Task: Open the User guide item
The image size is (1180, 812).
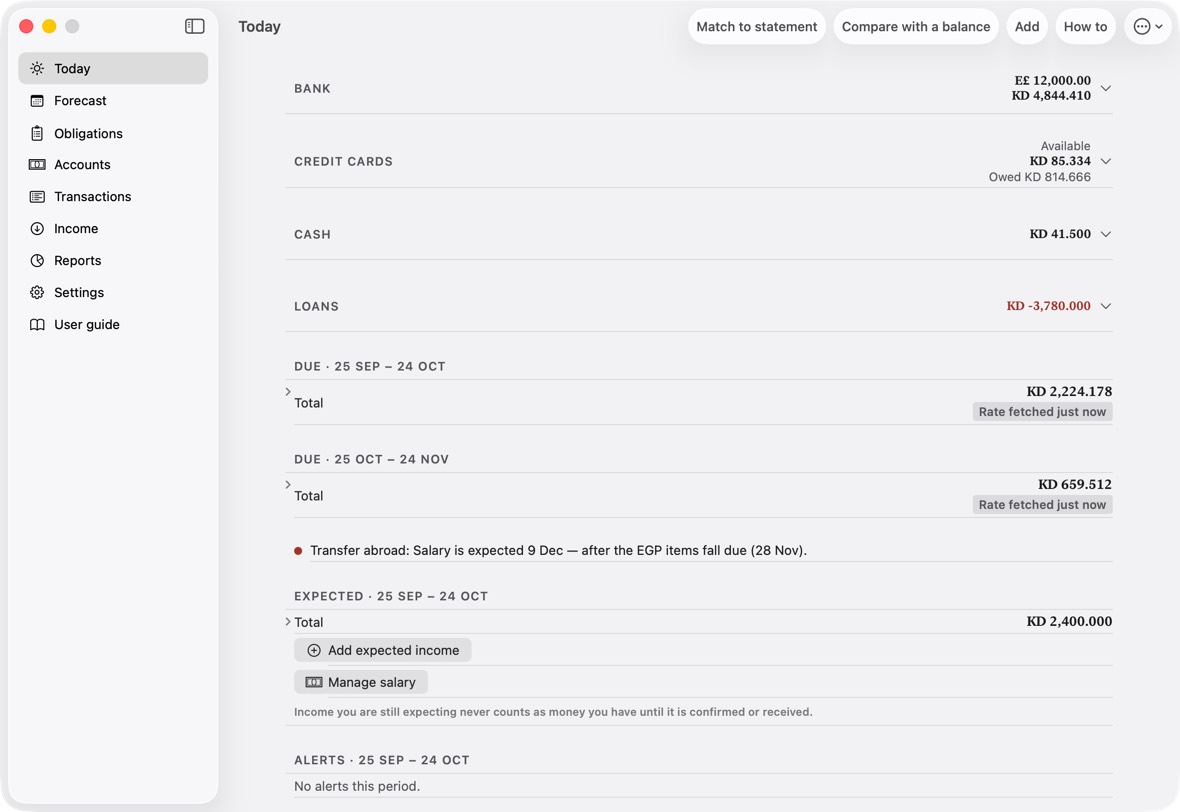Action: tap(113, 324)
